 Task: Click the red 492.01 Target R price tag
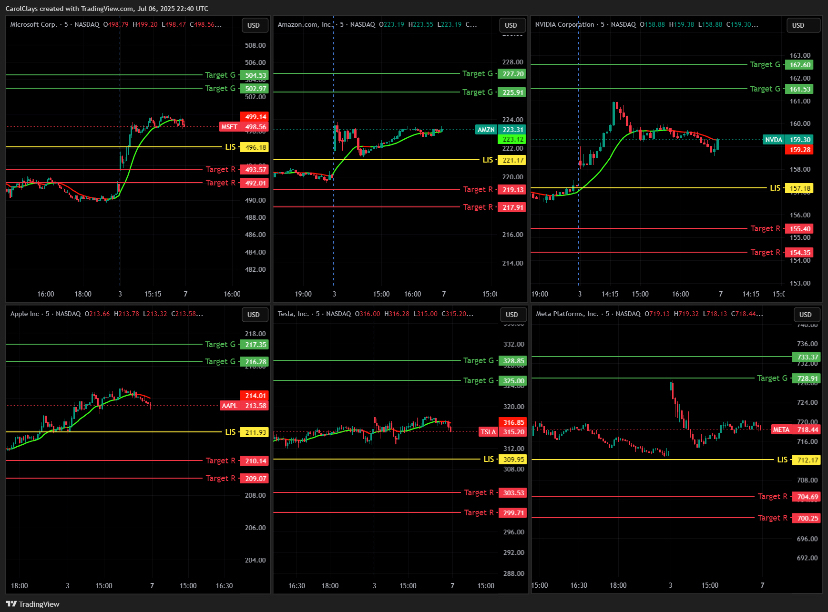click(x=254, y=183)
